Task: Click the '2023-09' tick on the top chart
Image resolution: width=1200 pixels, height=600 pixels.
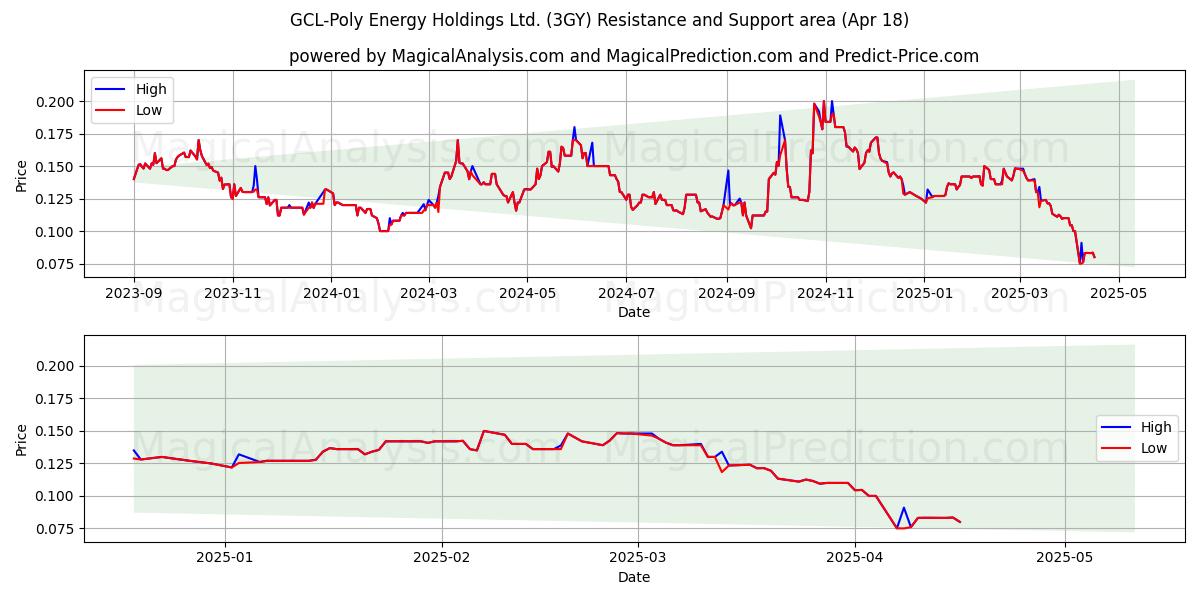Action: (134, 293)
